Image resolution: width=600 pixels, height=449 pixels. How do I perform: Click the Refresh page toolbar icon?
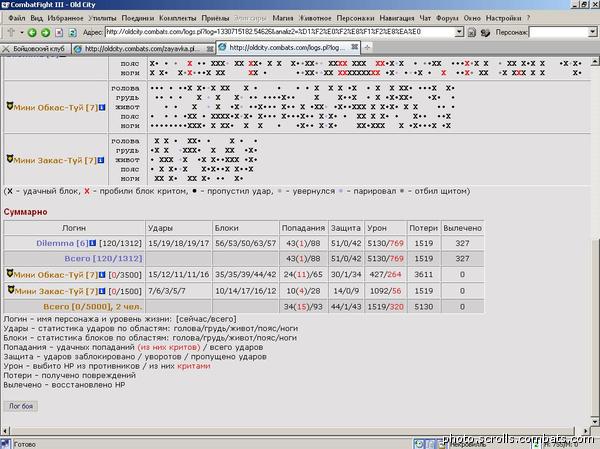(x=72, y=33)
